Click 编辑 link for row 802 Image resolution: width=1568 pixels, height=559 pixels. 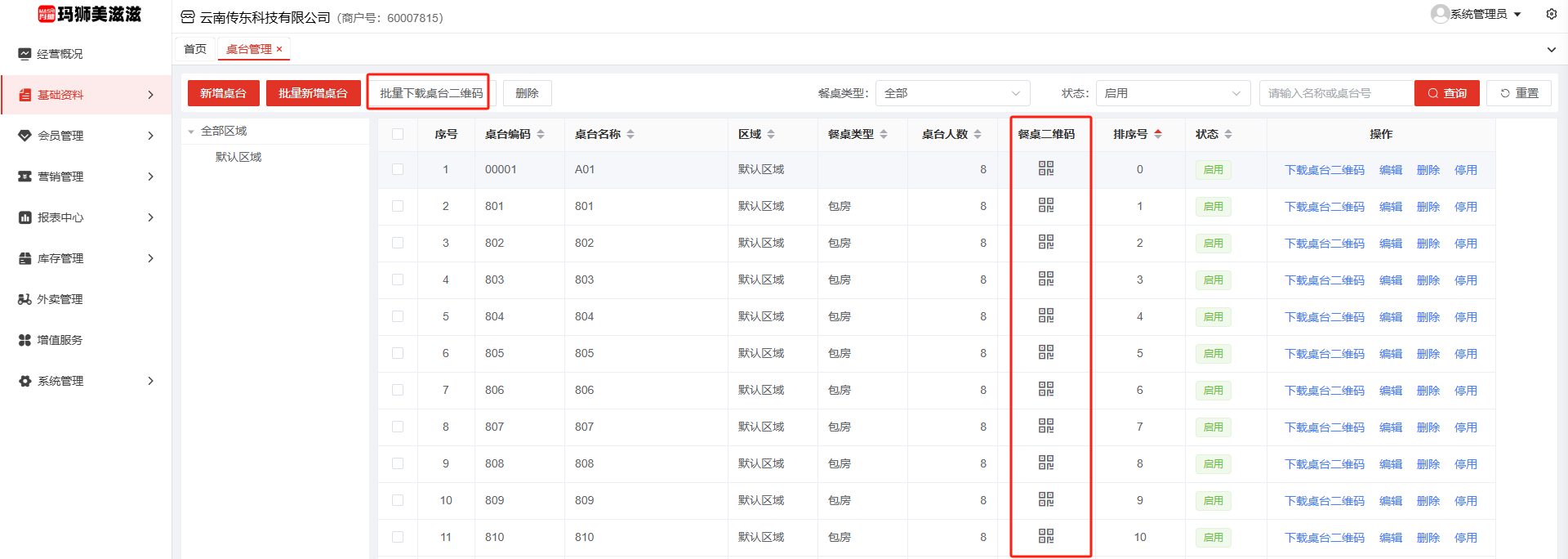click(1391, 244)
